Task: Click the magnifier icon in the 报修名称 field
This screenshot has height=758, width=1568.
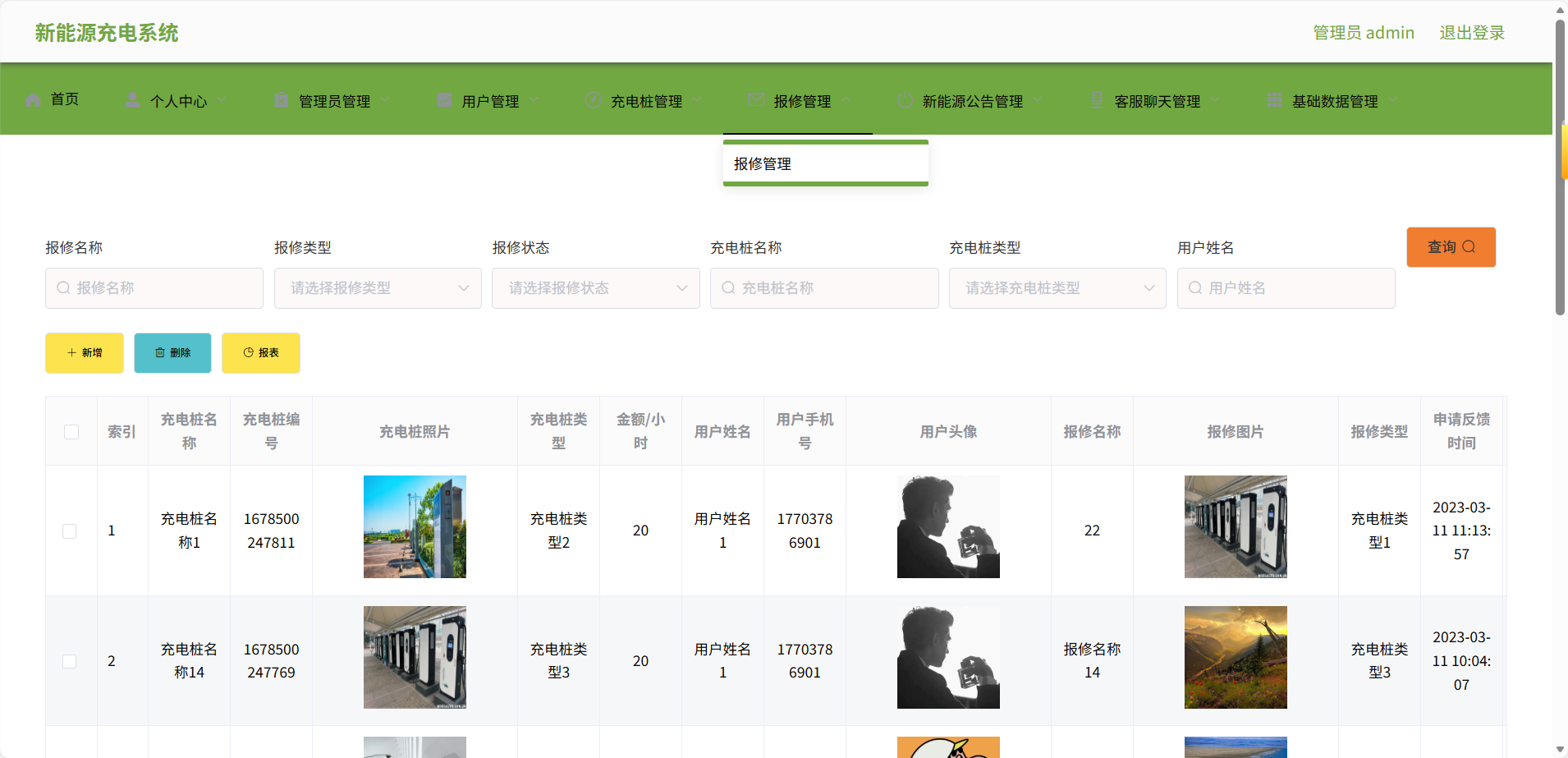Action: [x=63, y=288]
